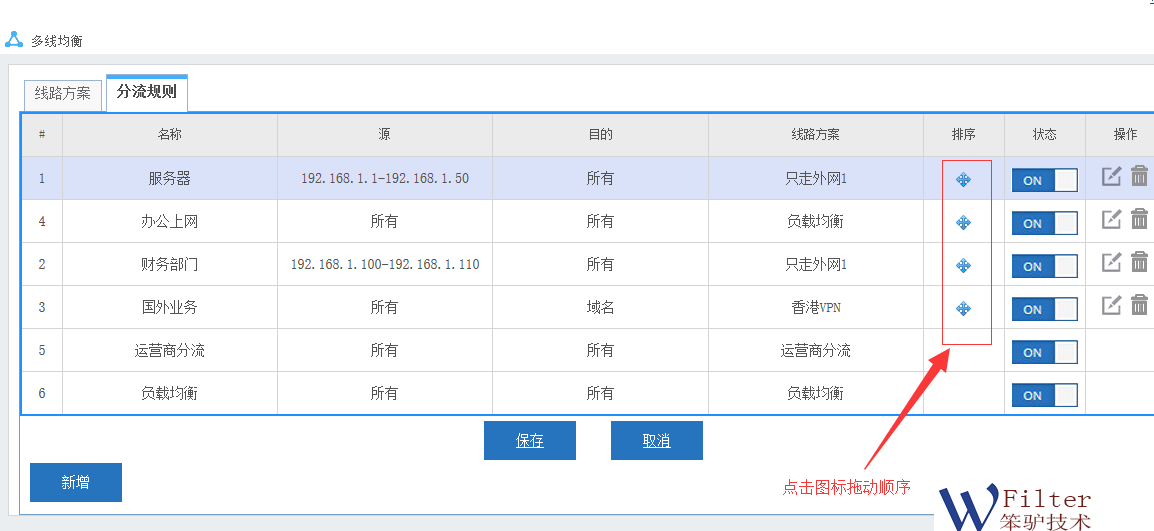Click the drag-sort icon for 国外业务 rule
The width and height of the screenshot is (1154, 531).
pyautogui.click(x=963, y=308)
